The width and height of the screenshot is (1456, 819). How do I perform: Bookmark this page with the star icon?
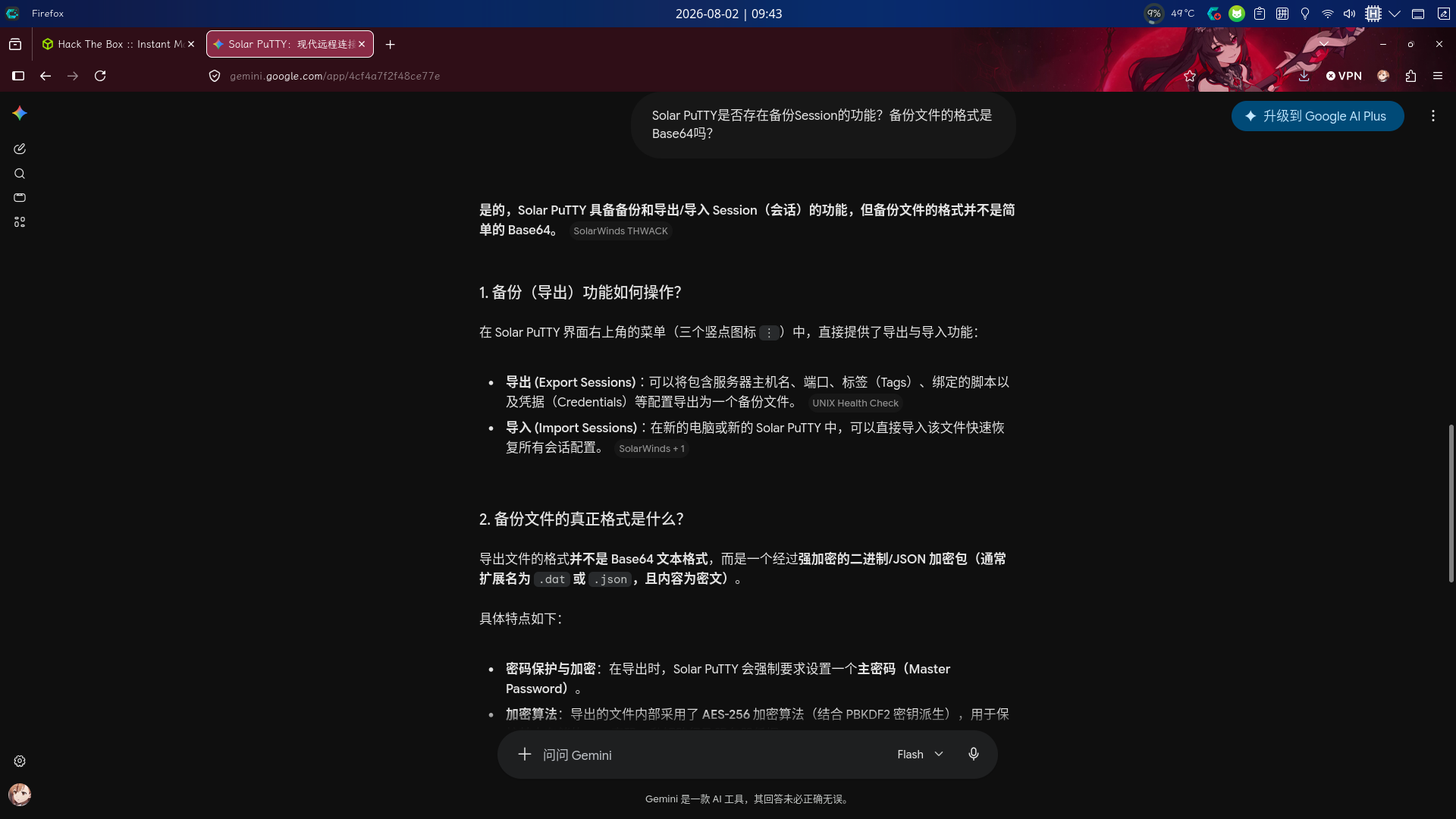pyautogui.click(x=1190, y=76)
